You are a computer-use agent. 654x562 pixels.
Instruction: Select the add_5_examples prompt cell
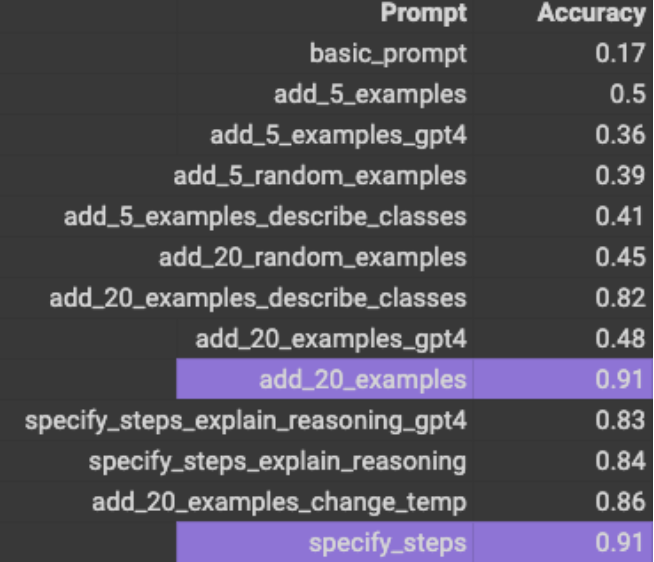point(370,95)
